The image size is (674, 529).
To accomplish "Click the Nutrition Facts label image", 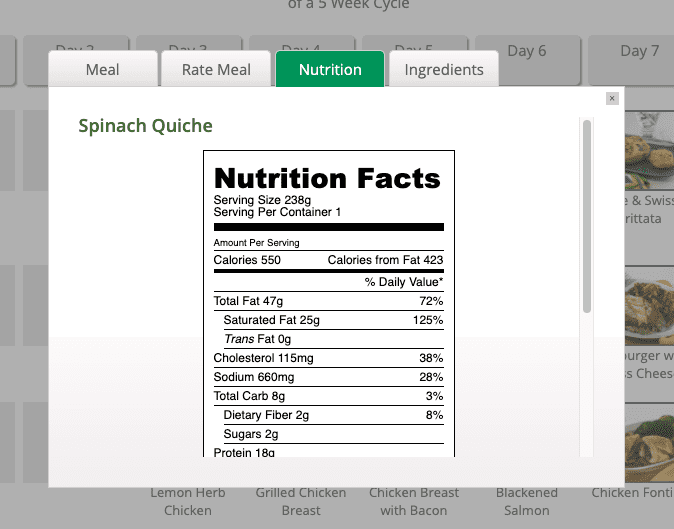I will [x=329, y=303].
